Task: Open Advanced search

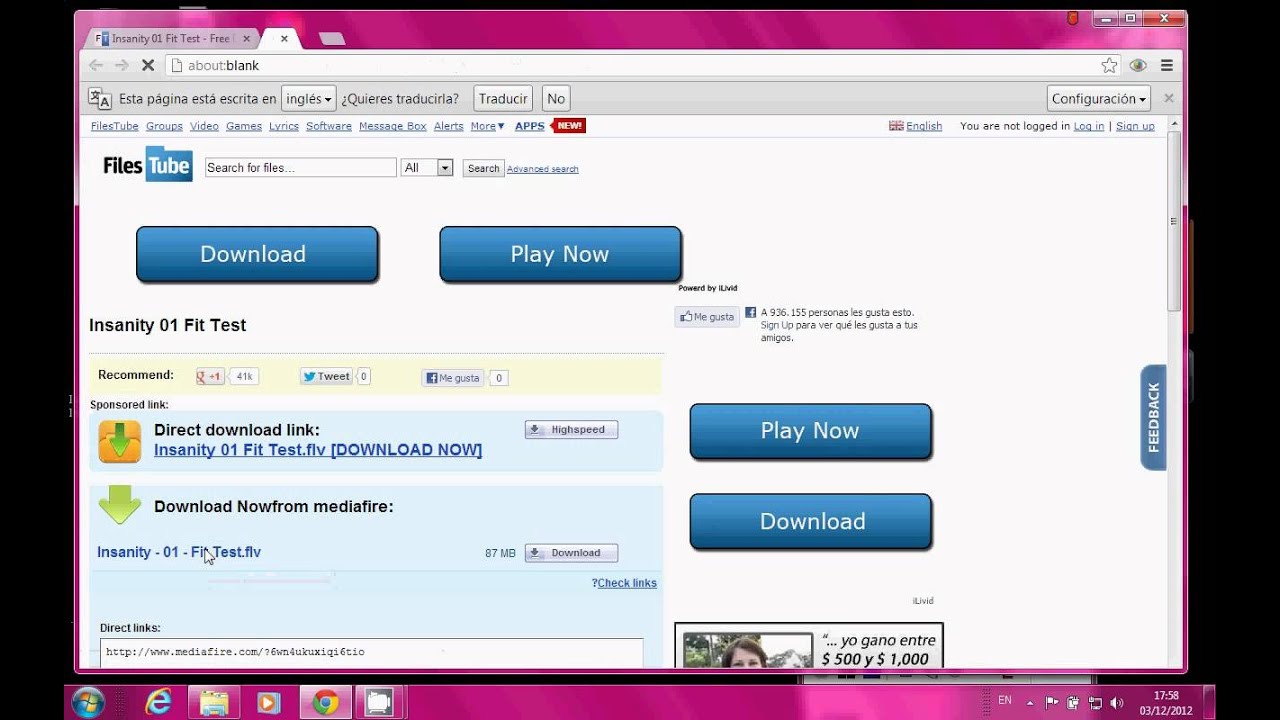Action: (x=542, y=169)
